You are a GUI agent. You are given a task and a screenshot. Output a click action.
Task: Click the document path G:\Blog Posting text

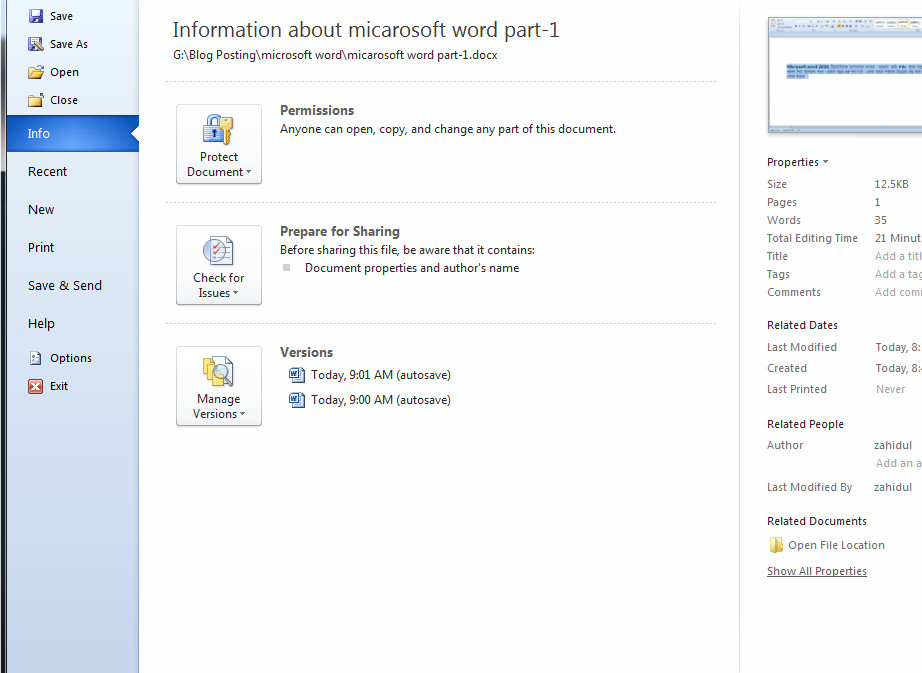[x=335, y=55]
